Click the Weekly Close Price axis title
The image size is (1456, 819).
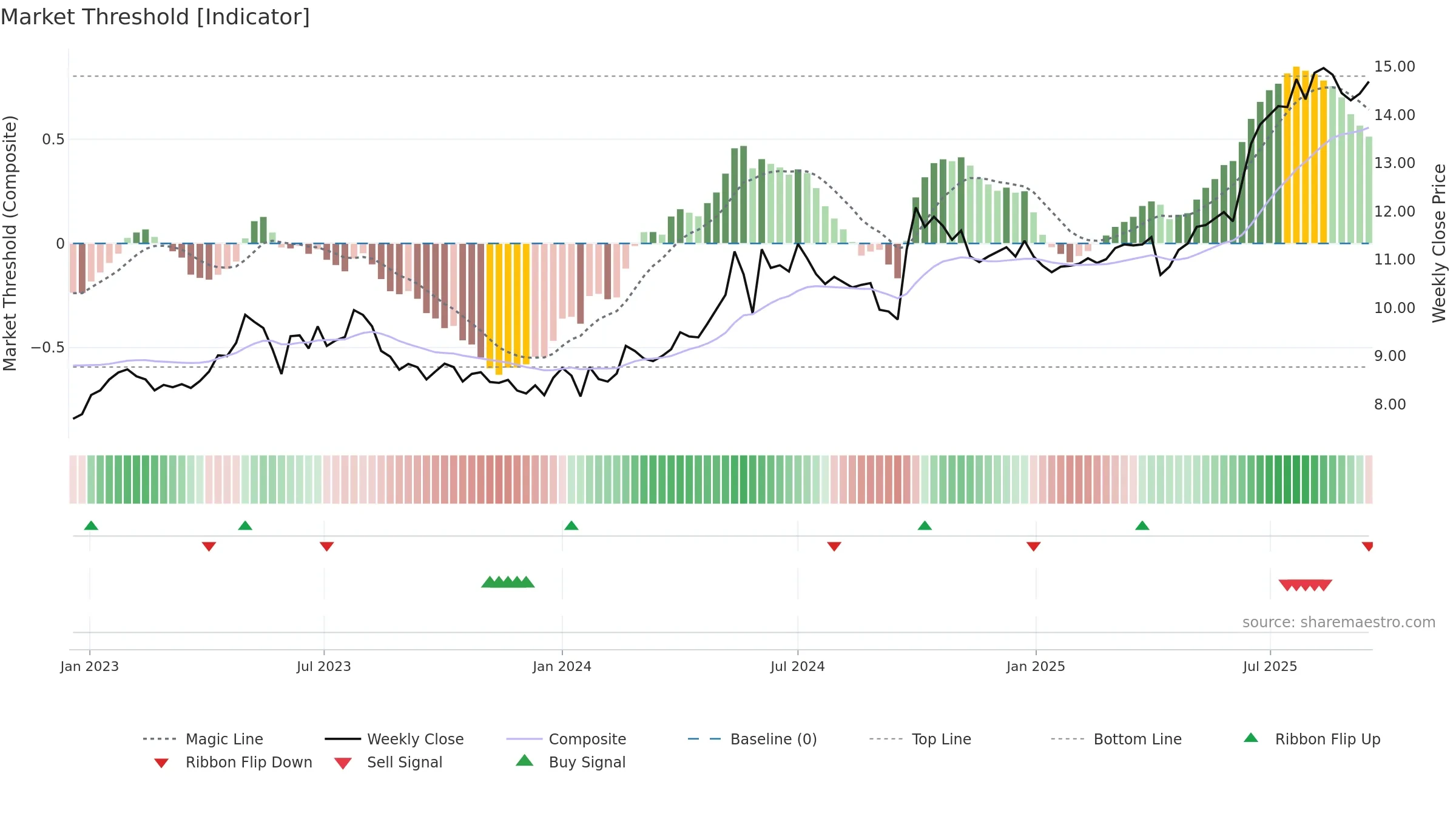[1439, 243]
